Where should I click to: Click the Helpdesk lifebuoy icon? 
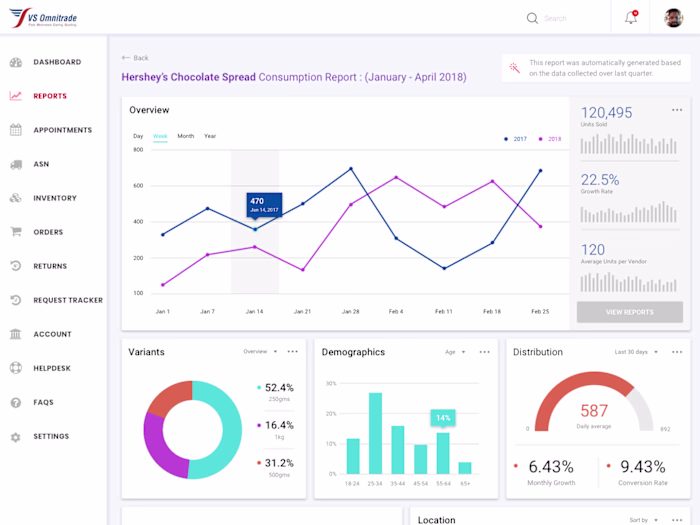16,368
